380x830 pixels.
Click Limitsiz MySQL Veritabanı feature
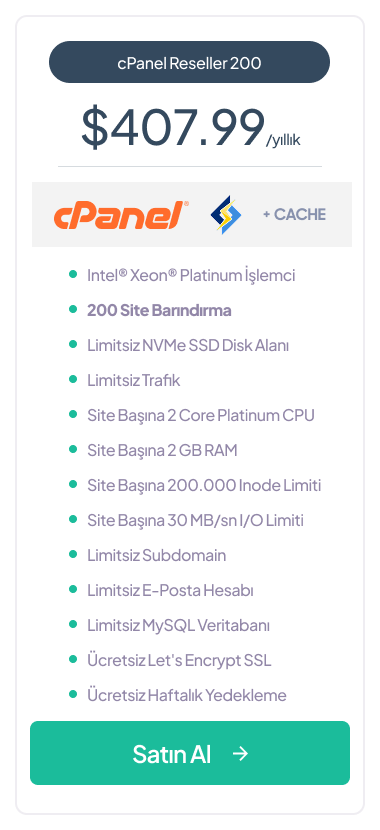(x=178, y=625)
